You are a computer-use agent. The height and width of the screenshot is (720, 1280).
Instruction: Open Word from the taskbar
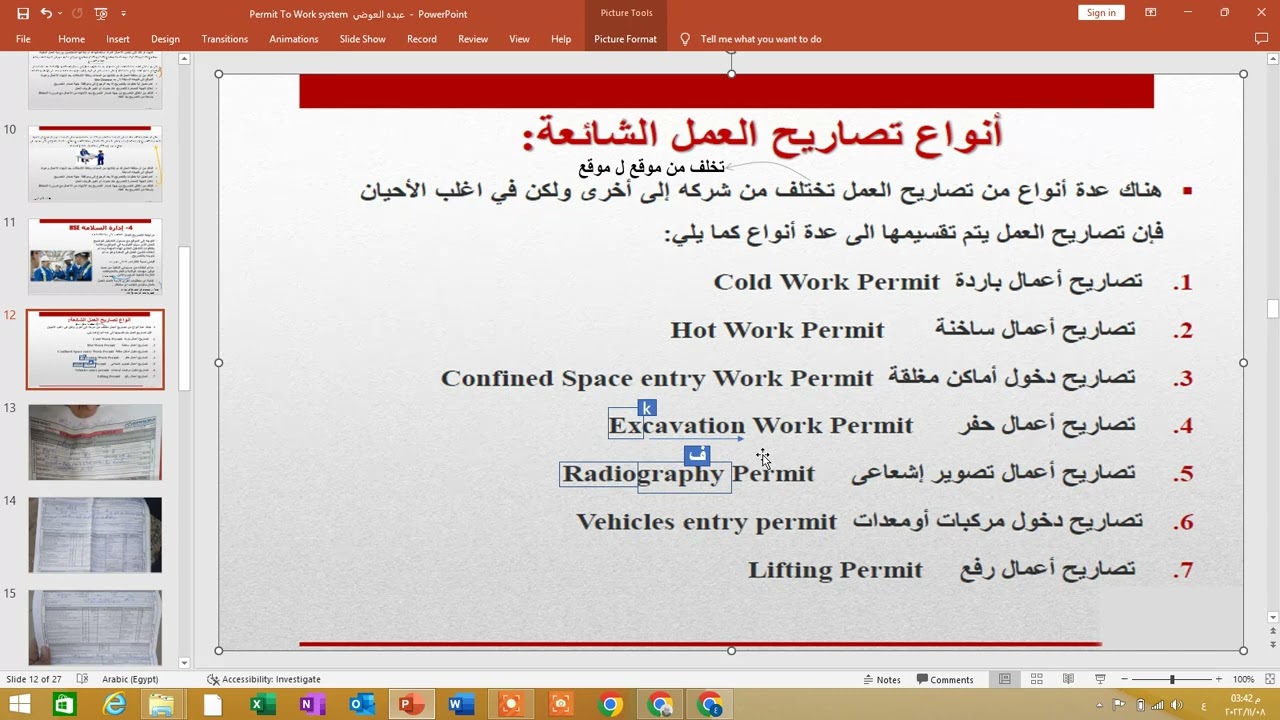(461, 705)
